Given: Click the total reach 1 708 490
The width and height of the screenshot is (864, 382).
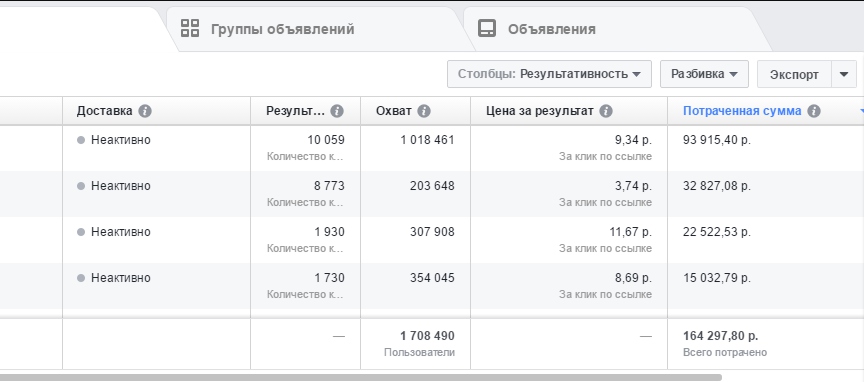Looking at the screenshot, I should point(428,336).
